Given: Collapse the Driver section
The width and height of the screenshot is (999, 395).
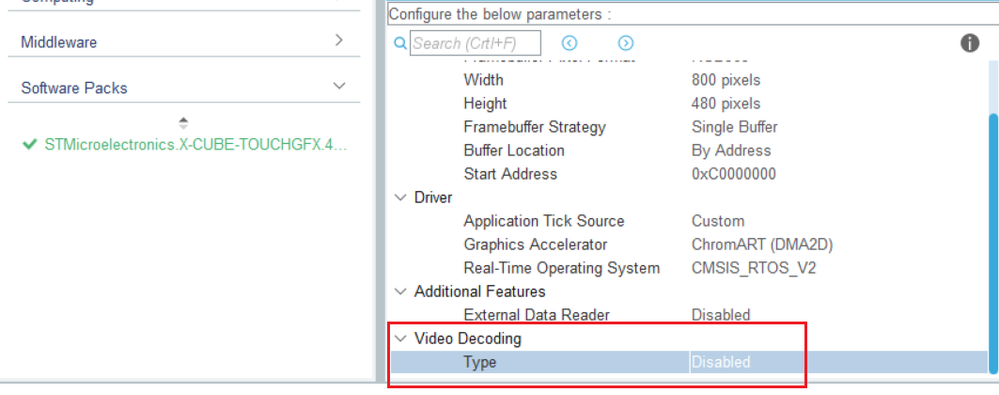Looking at the screenshot, I should 400,198.
